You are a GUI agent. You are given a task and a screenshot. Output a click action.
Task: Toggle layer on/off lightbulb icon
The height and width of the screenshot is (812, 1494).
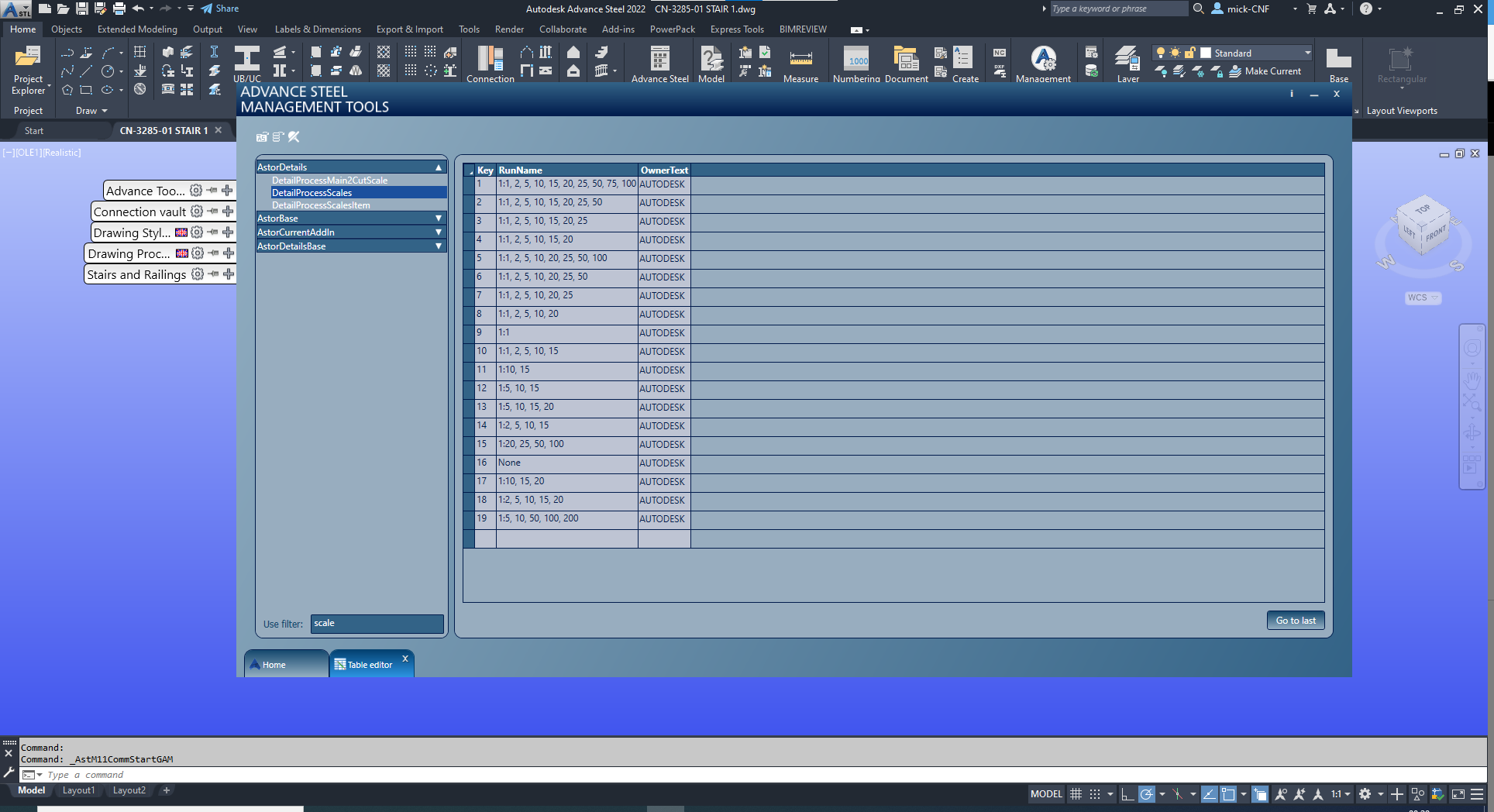1160,53
